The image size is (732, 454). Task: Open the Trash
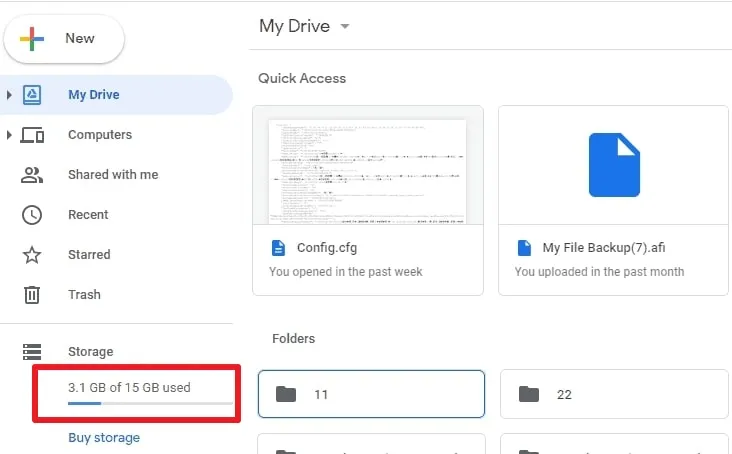point(84,294)
